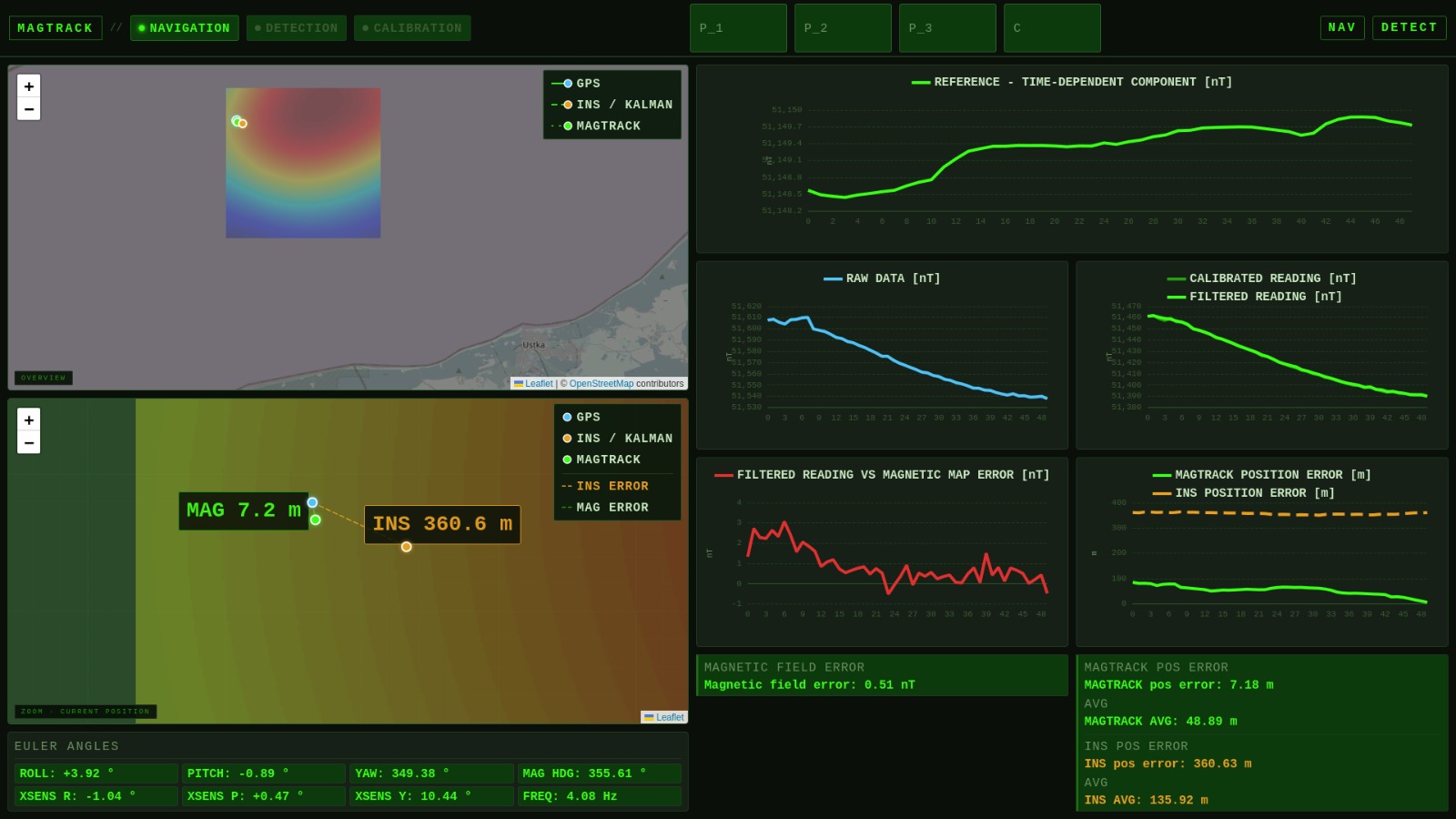Click the ZOOM CURRENT POSITION label

[x=86, y=712]
